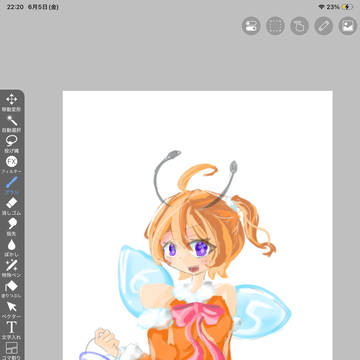This screenshot has height=360, width=360.
Task: Select the Smudge (指先) finger tool
Action: [x=12, y=227]
